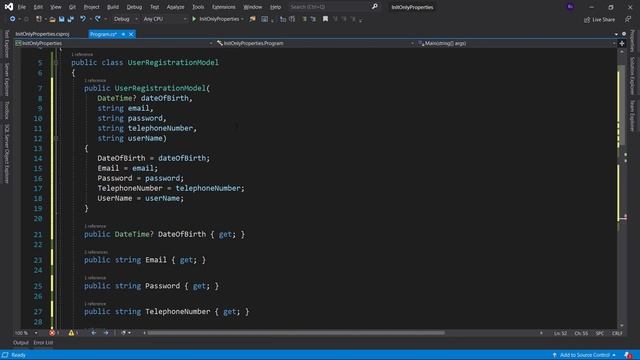Open the InitOnlyProperties.Program type dropdown

point(315,43)
